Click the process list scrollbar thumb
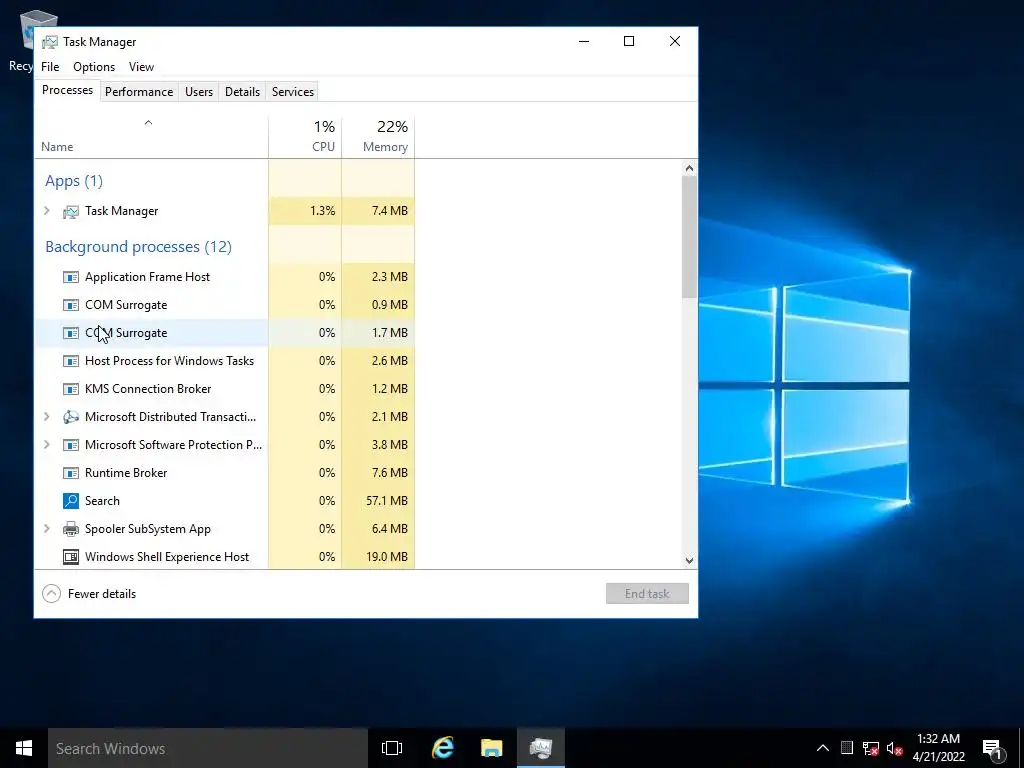 tap(689, 237)
